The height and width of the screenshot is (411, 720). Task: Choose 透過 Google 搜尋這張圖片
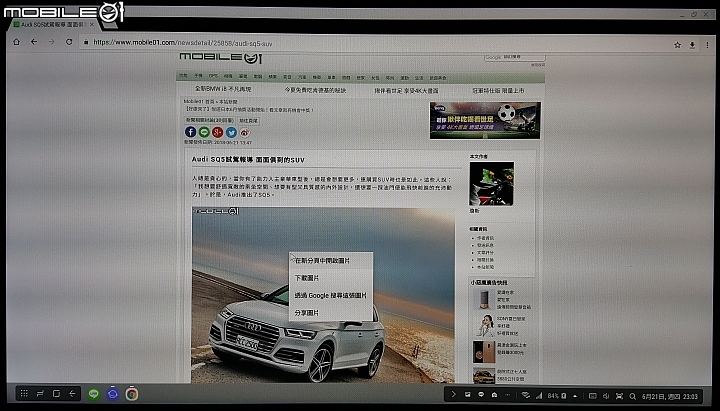point(331,295)
